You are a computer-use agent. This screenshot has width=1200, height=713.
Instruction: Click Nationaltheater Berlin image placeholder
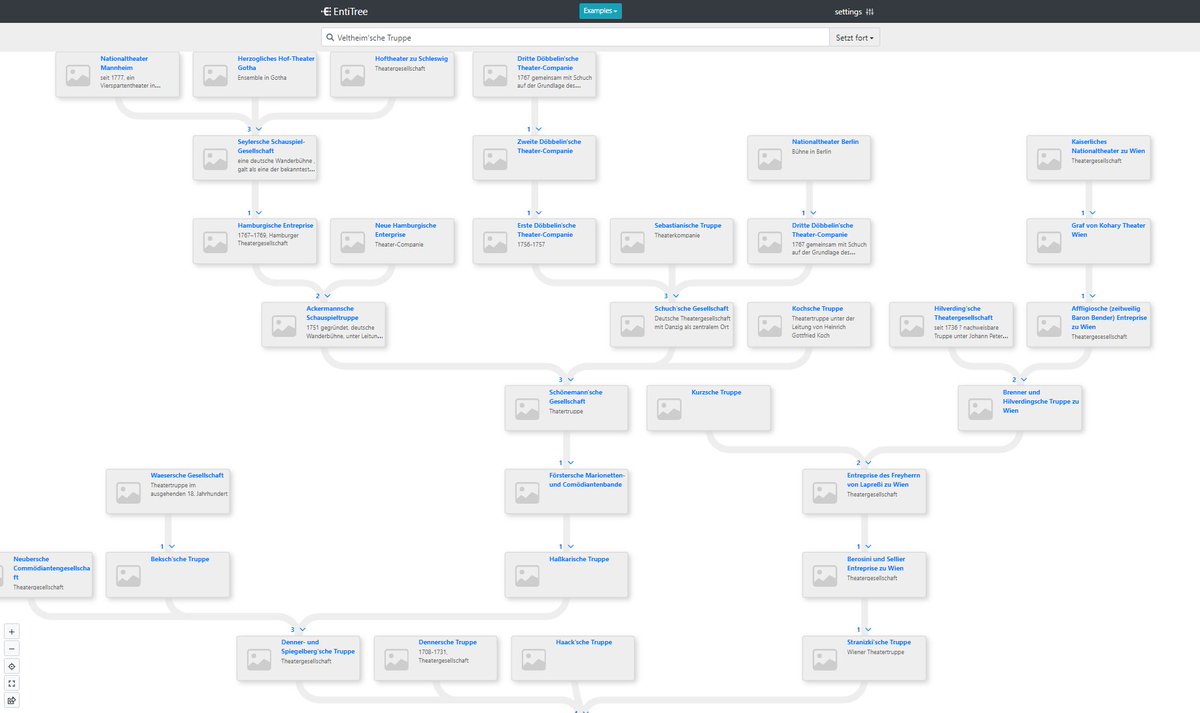[x=769, y=158]
